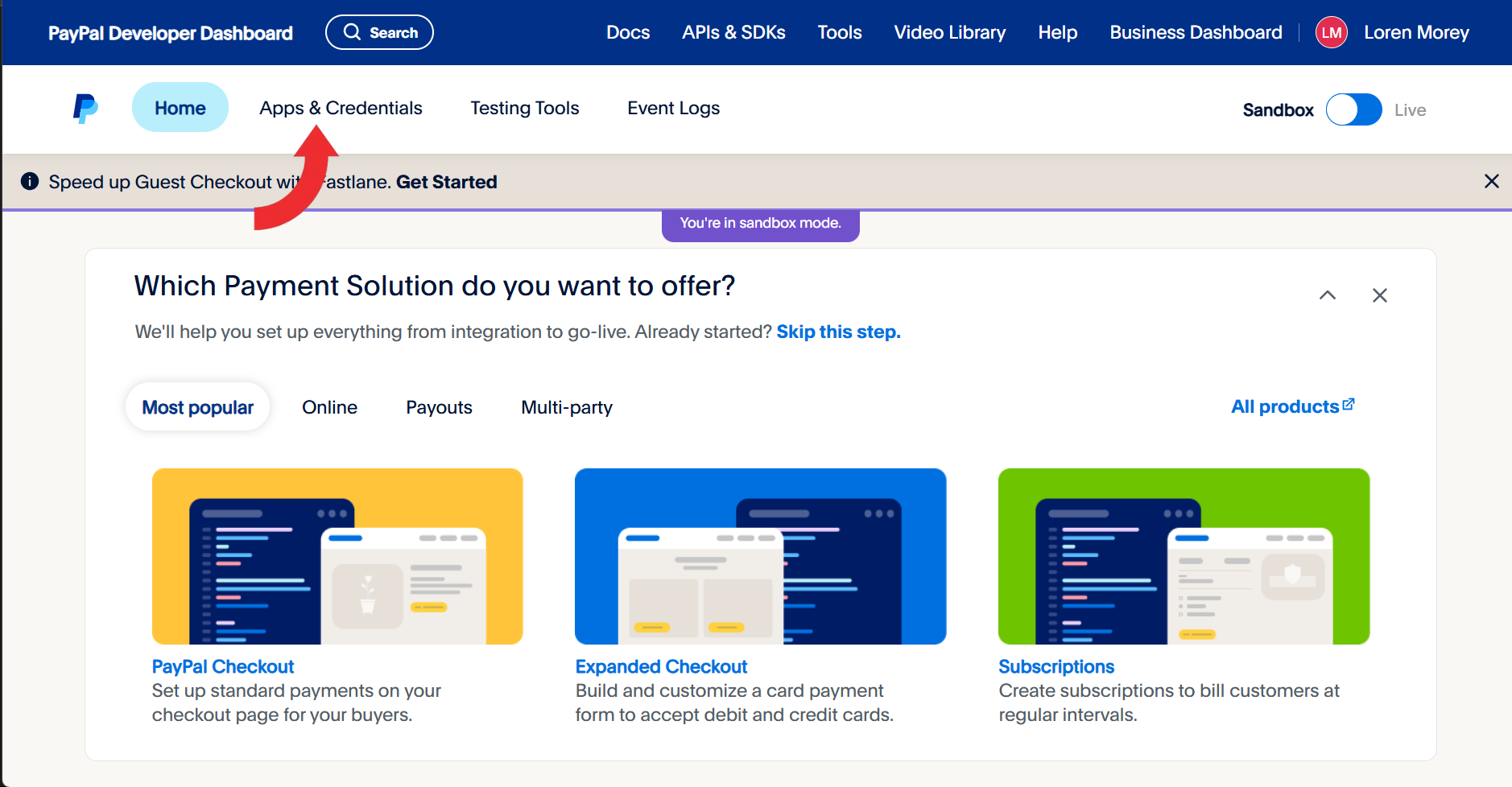Open Loren Morey account menu
The width and height of the screenshot is (1512, 787).
pos(1416,32)
